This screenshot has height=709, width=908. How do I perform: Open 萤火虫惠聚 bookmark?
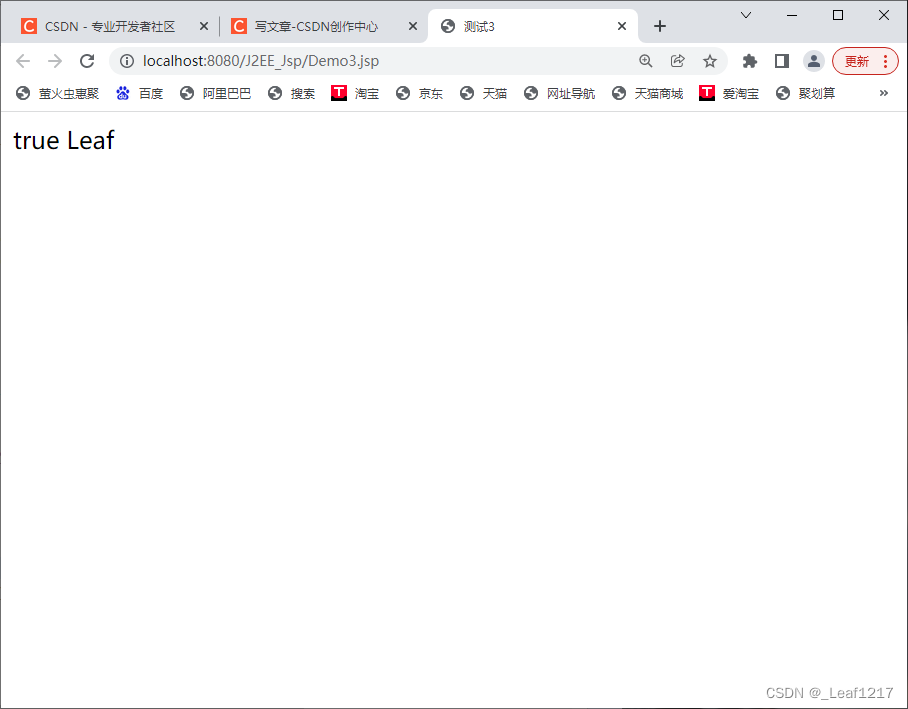pos(57,93)
